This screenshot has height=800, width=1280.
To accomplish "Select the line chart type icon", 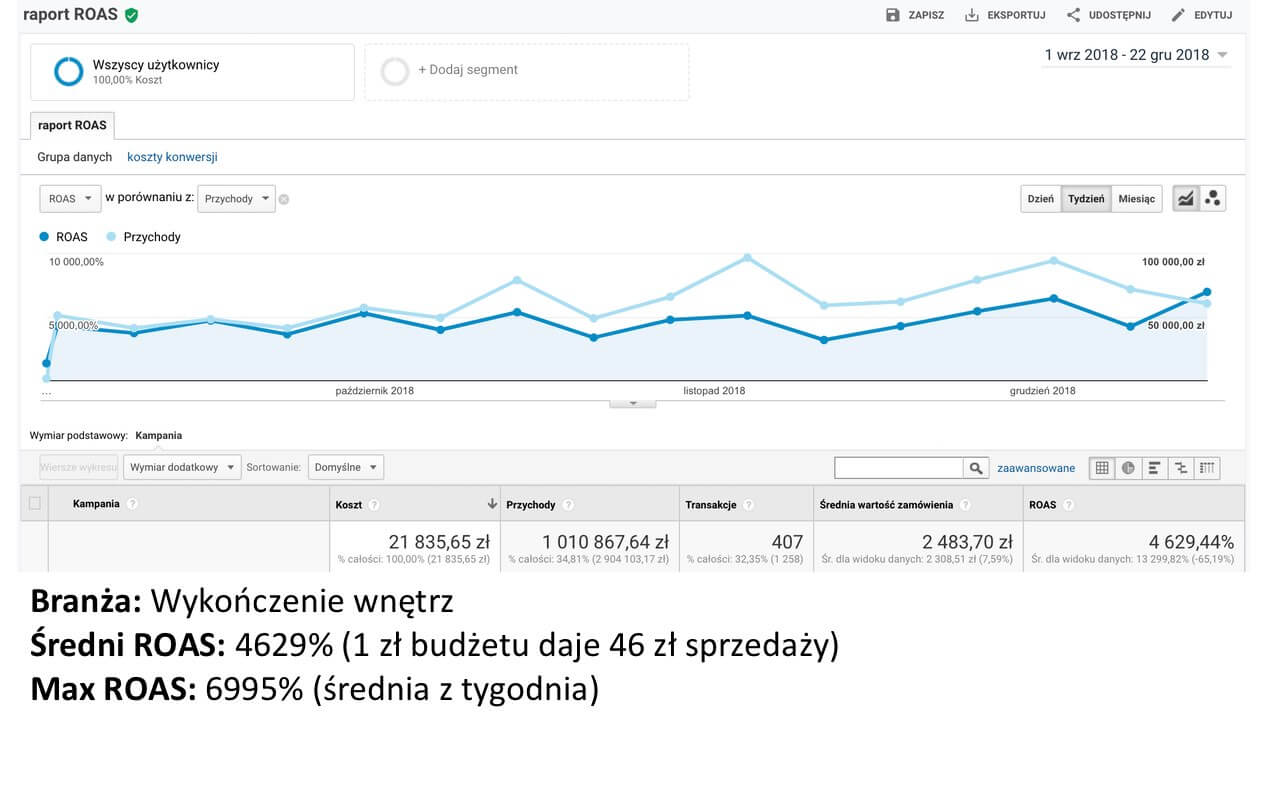I will pos(1186,198).
